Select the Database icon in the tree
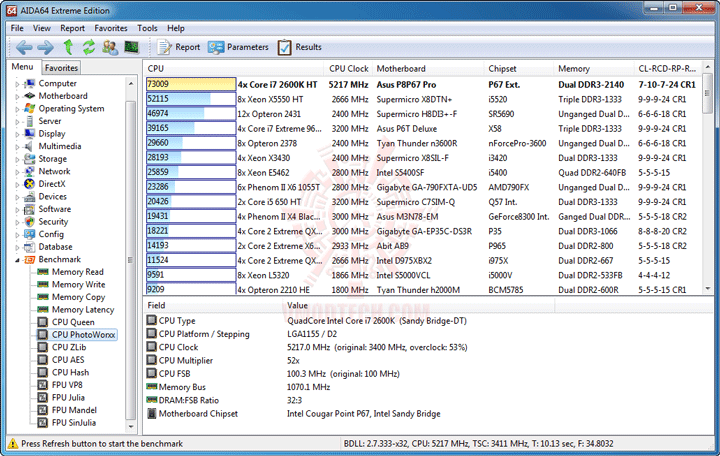Viewport: 720px width, 456px height. tap(29, 247)
